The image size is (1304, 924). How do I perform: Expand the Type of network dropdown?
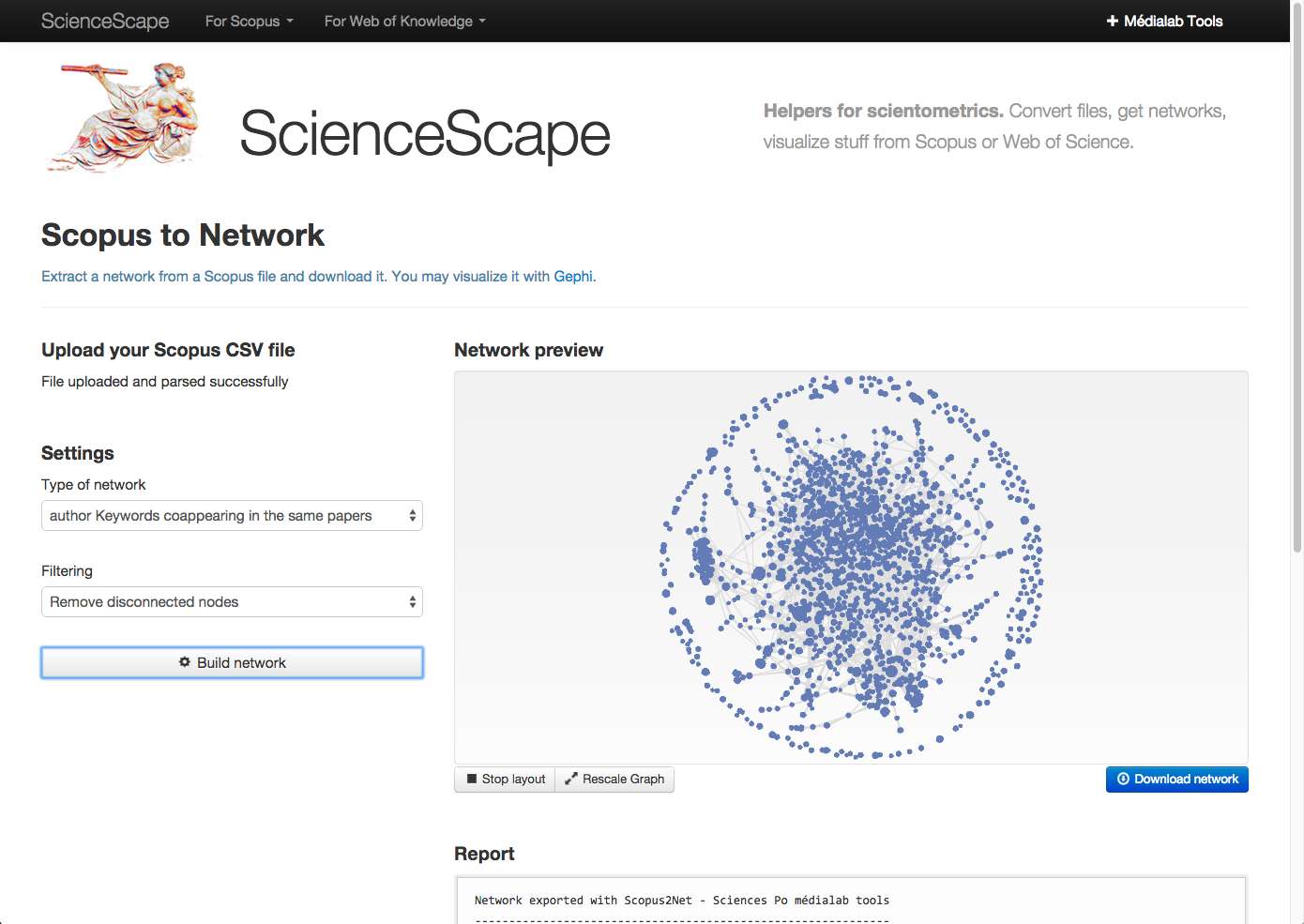[x=232, y=515]
